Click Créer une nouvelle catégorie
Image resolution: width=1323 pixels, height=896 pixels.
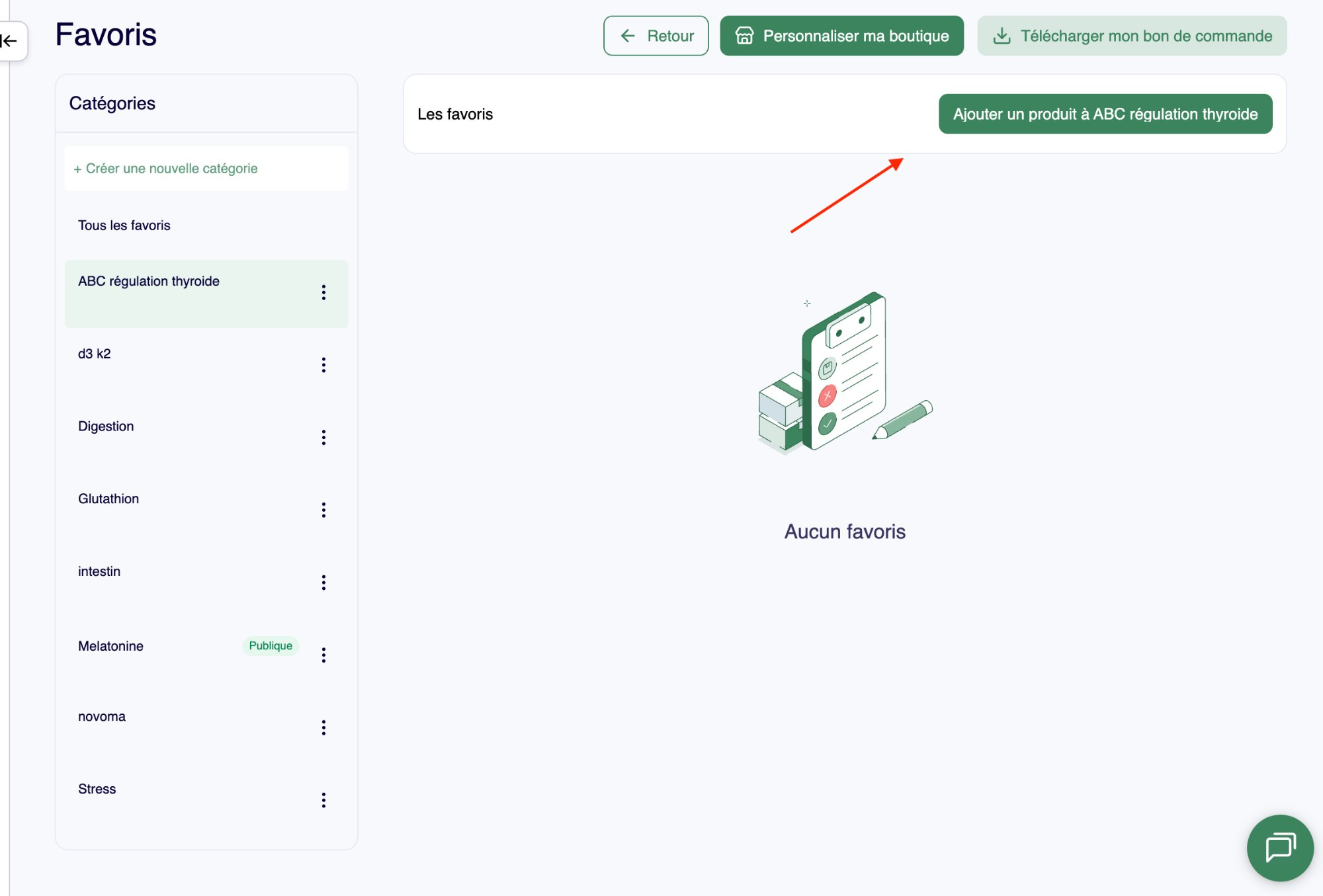[164, 168]
